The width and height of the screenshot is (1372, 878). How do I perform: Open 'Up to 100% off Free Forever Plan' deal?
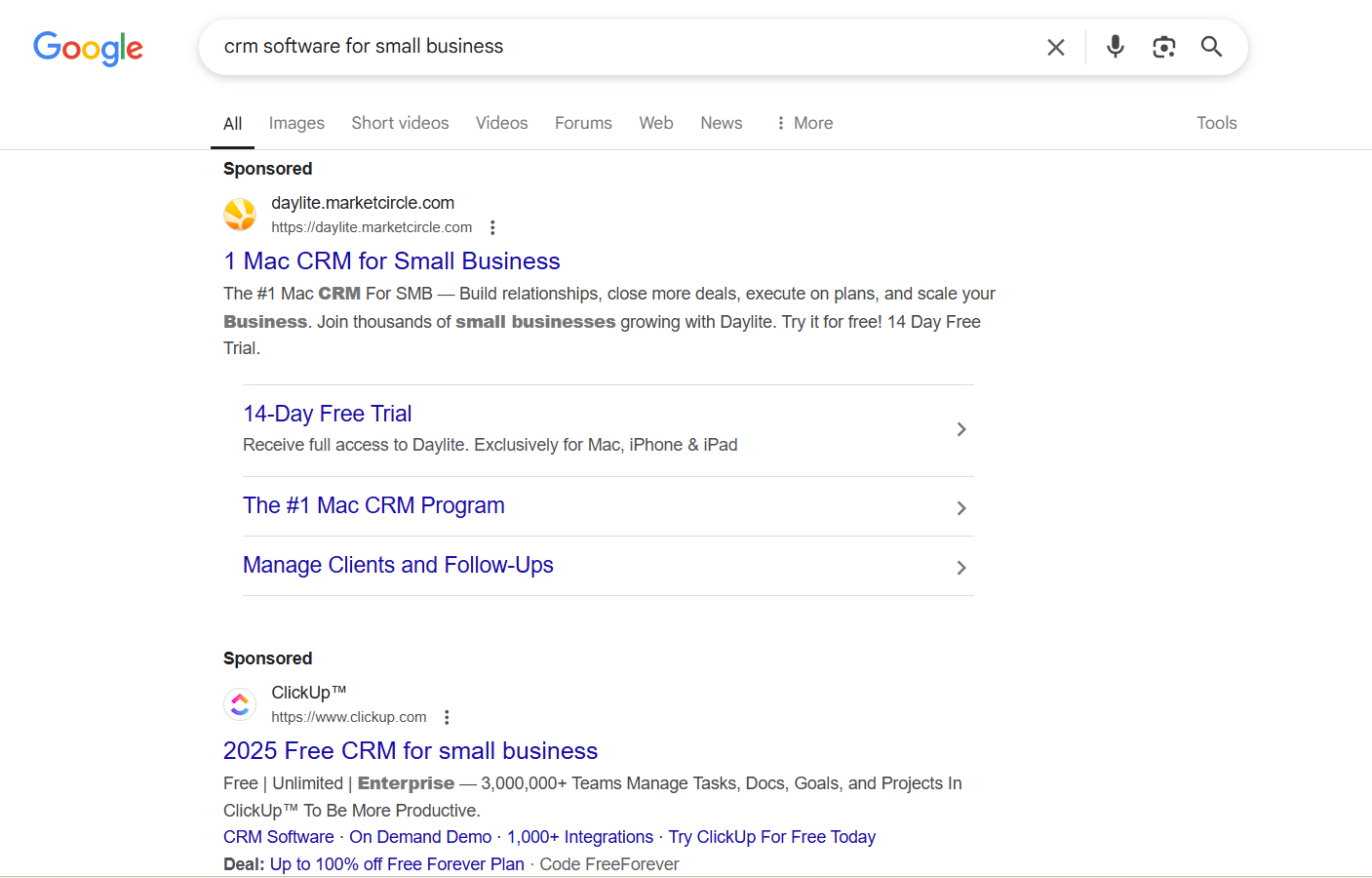397,864
